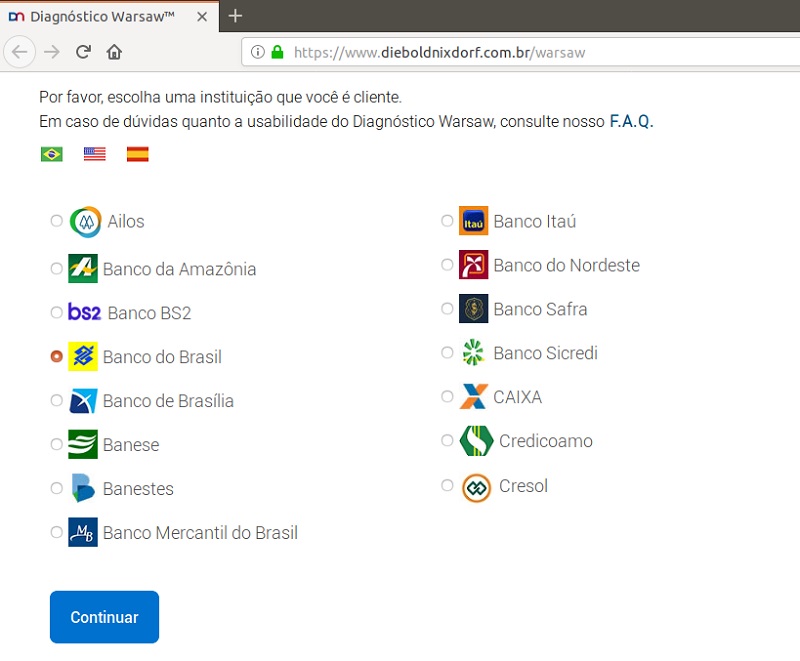Viewport: 800px width, 661px height.
Task: Focus the address bar URL field
Action: pos(520,52)
